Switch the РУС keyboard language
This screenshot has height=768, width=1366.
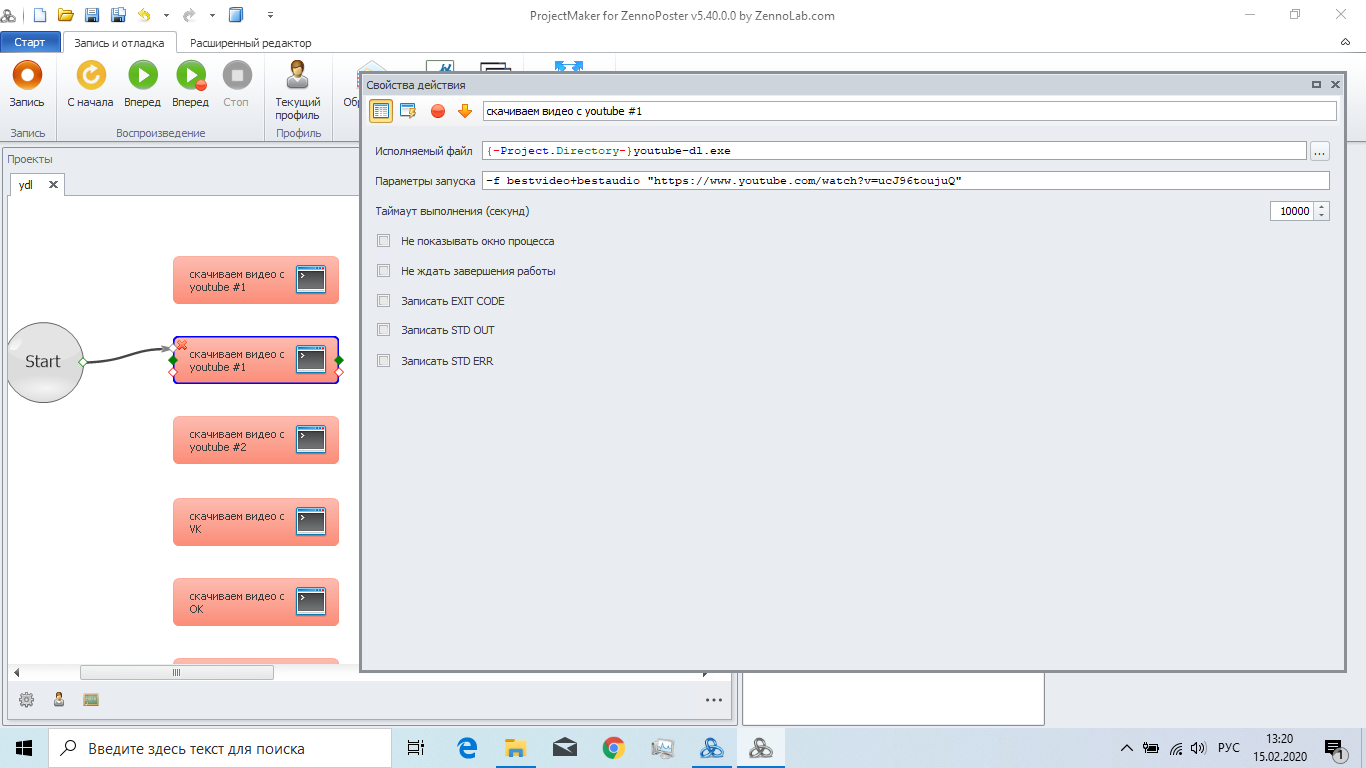tap(1229, 748)
